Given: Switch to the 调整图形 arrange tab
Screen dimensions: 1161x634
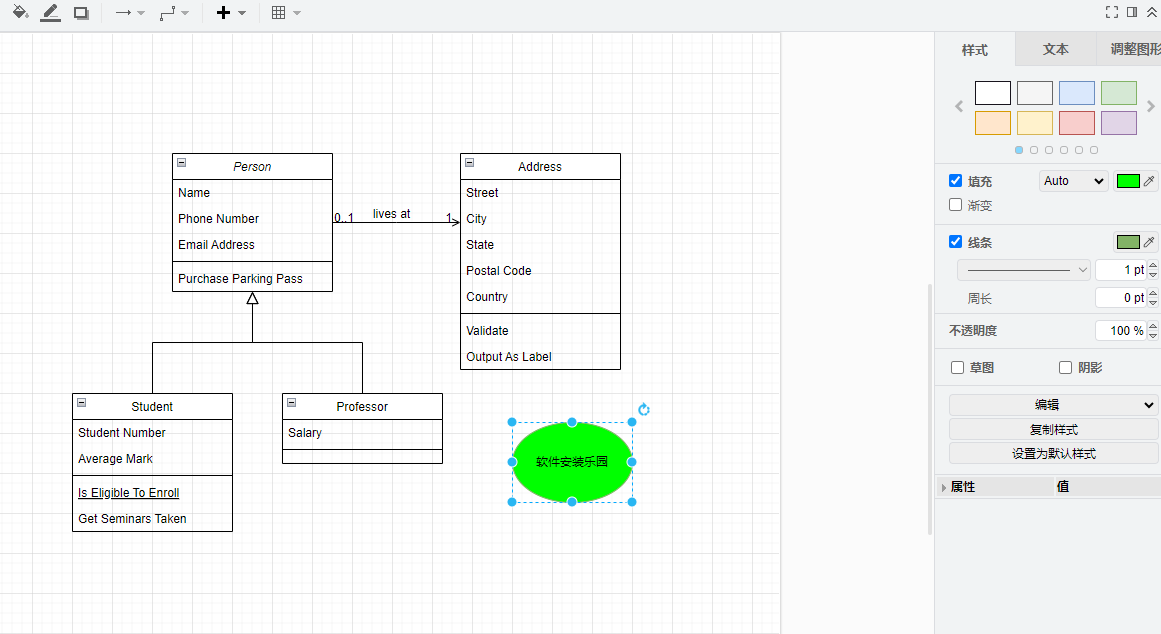Looking at the screenshot, I should tap(1133, 49).
